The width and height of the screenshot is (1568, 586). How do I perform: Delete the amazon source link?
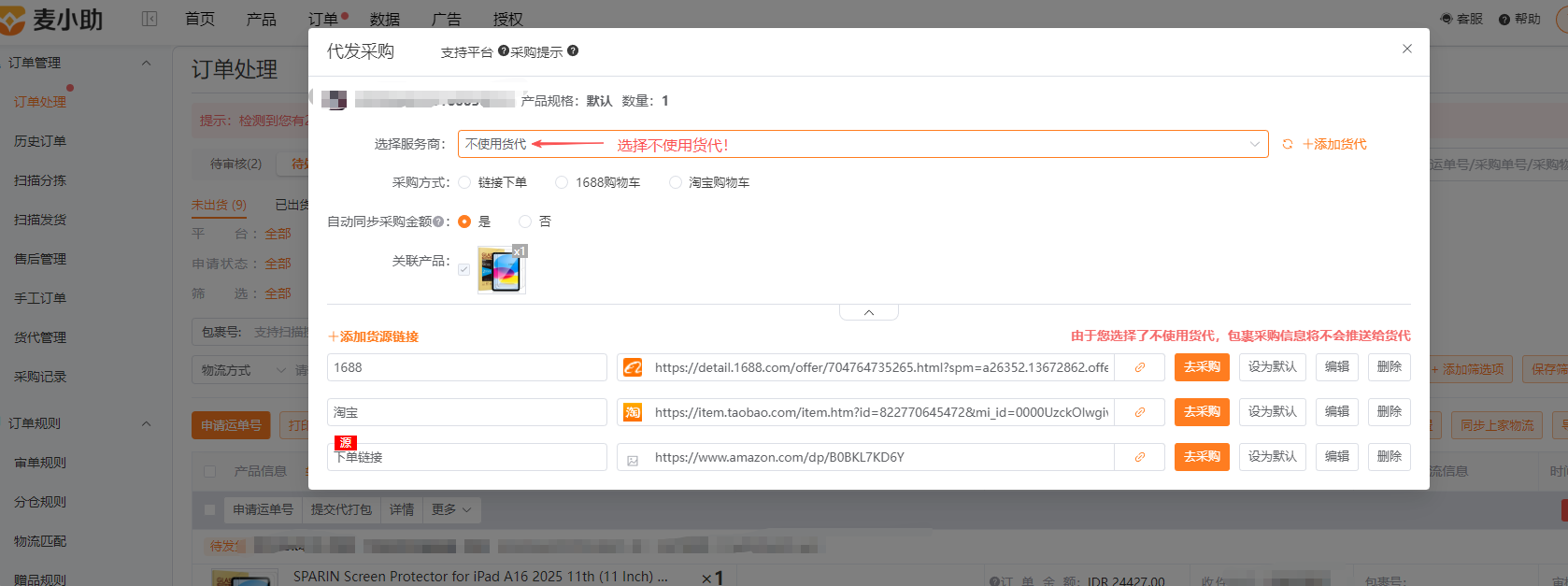point(1390,457)
